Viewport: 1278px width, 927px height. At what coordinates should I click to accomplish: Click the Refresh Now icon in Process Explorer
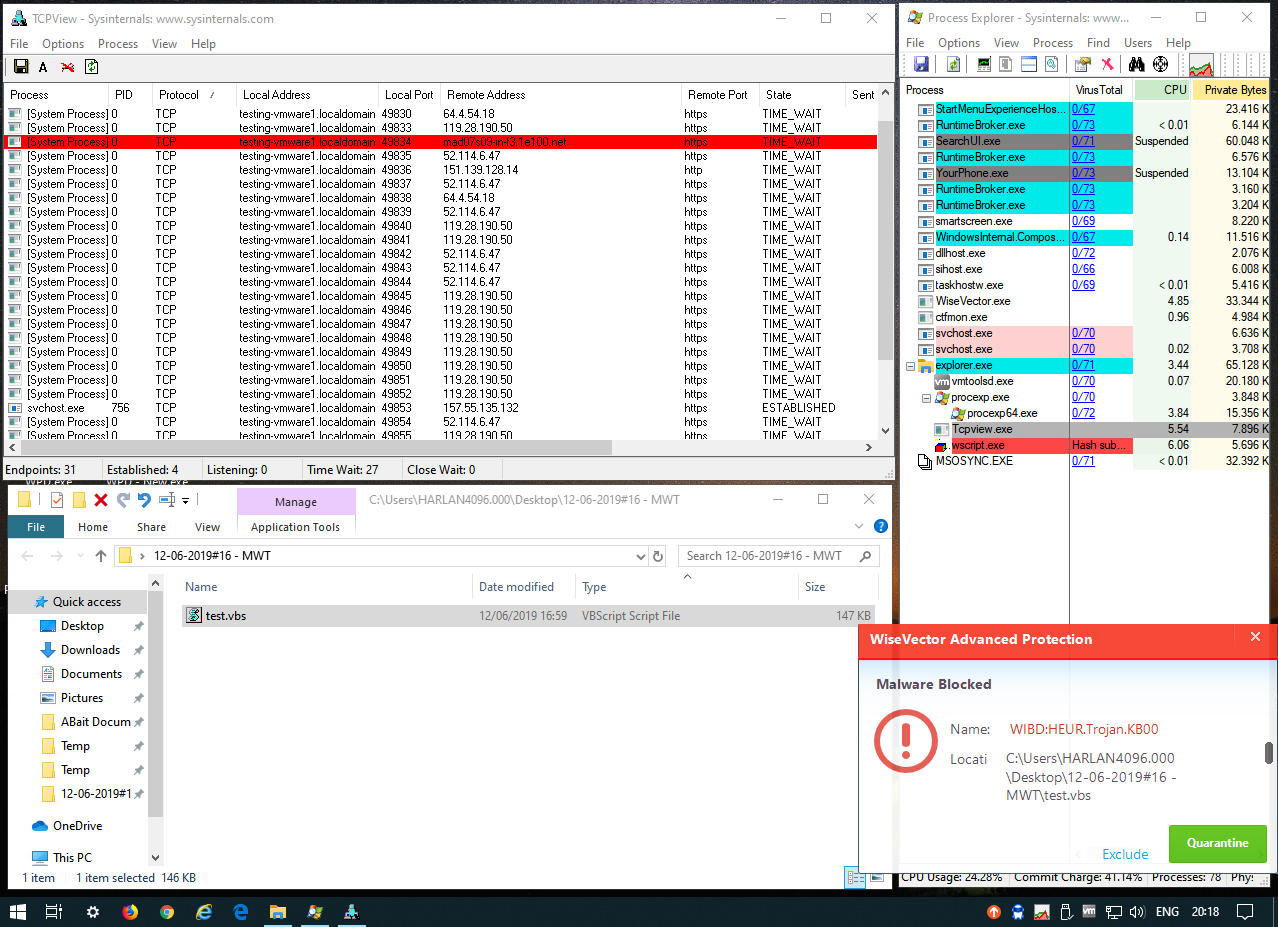(x=953, y=65)
